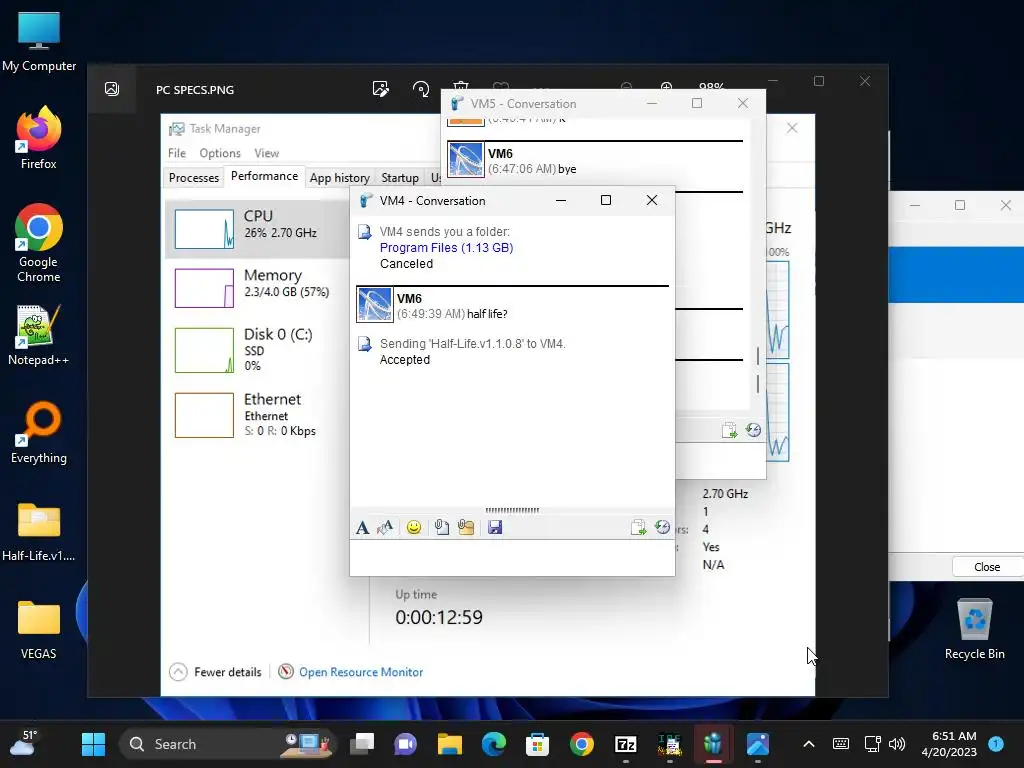Viewport: 1024px width, 768px height.
Task: Open the weather widget showing 51°
Action: (x=22, y=744)
